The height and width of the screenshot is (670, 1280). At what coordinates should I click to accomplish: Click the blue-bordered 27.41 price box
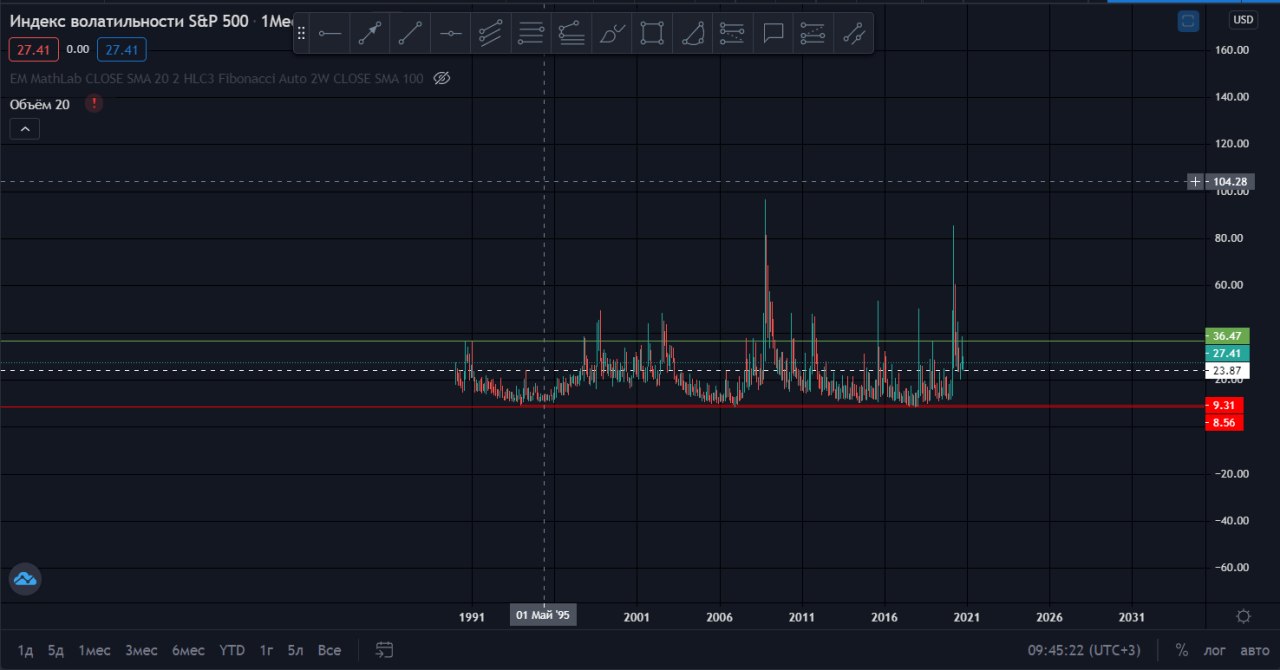pos(122,49)
